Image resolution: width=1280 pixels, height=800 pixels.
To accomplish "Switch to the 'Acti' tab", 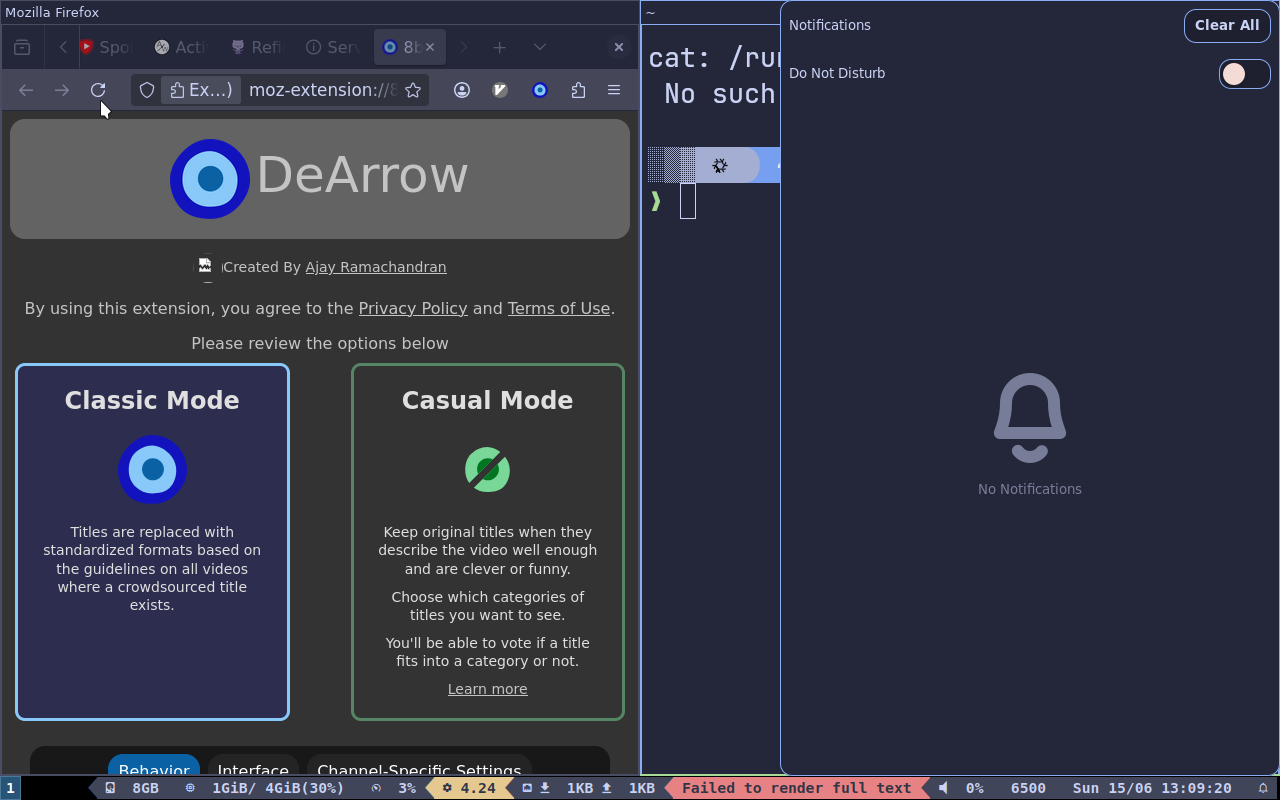I will pyautogui.click(x=180, y=47).
